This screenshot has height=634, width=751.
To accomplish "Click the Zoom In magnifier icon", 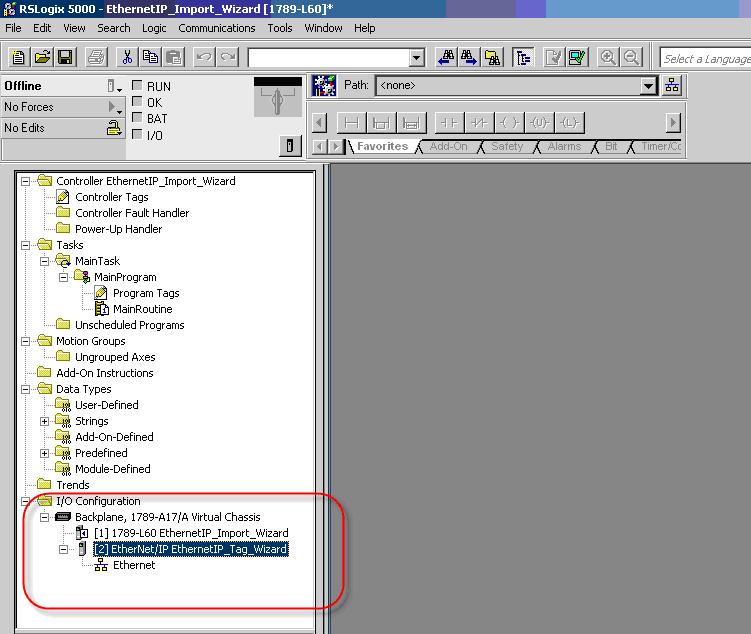I will coord(608,58).
